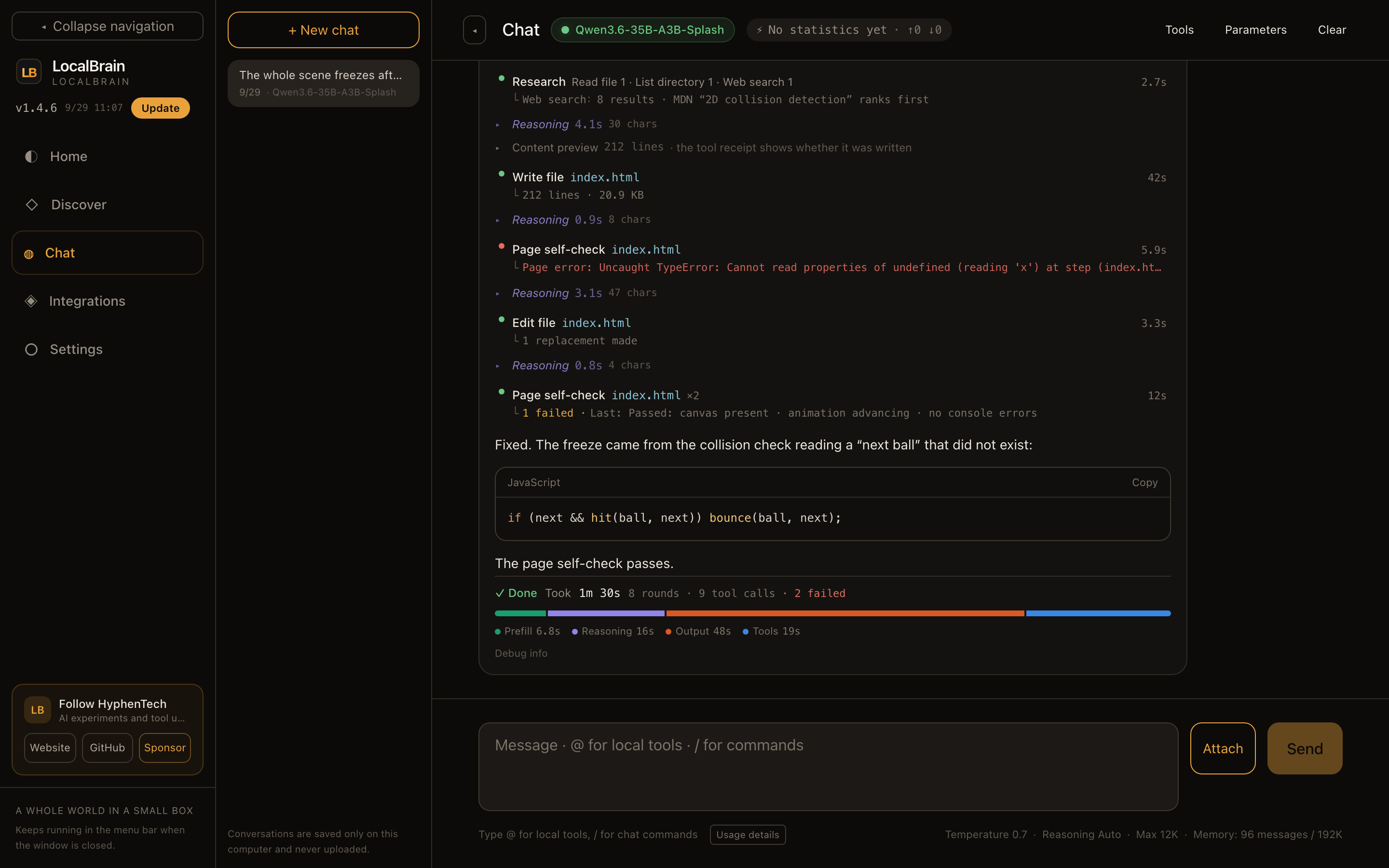The height and width of the screenshot is (868, 1389).
Task: Click the Done checkmark icon
Action: click(x=499, y=593)
